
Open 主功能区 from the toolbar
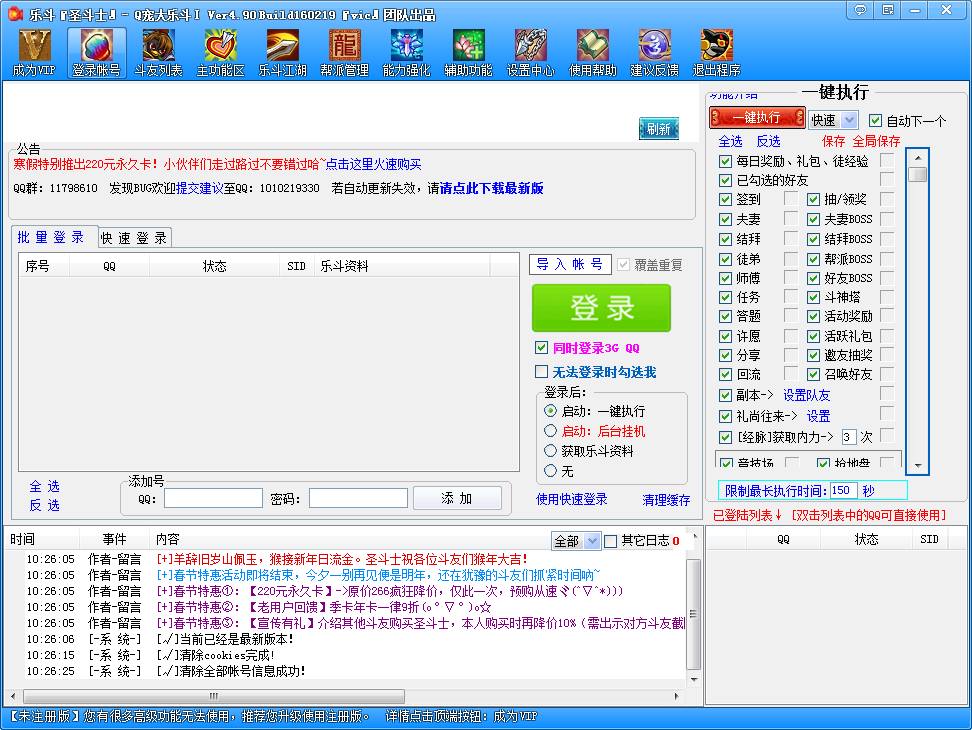220,50
